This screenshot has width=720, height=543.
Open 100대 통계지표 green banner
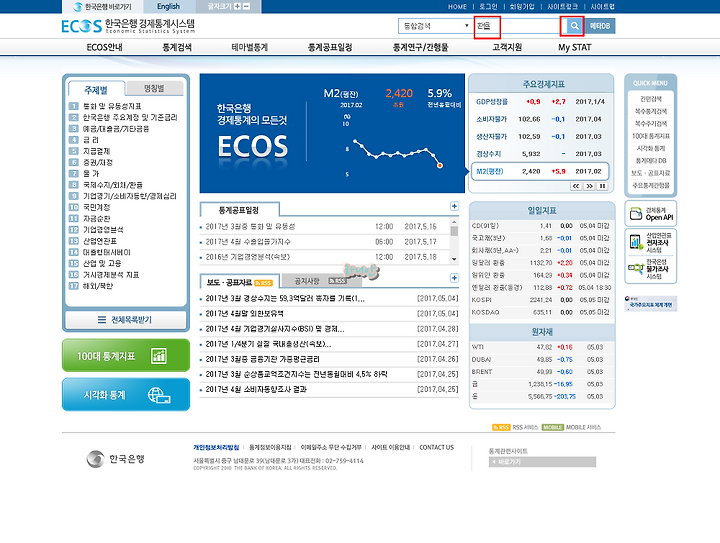(x=126, y=355)
